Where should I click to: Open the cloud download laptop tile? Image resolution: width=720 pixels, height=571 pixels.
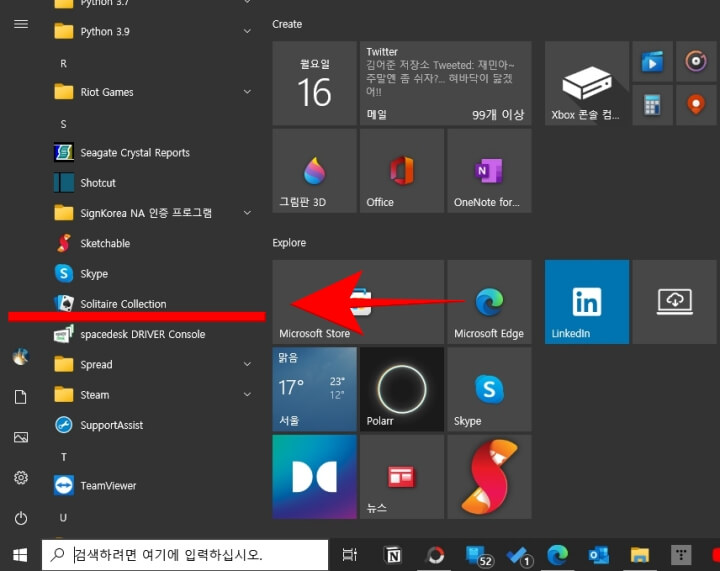pyautogui.click(x=675, y=302)
